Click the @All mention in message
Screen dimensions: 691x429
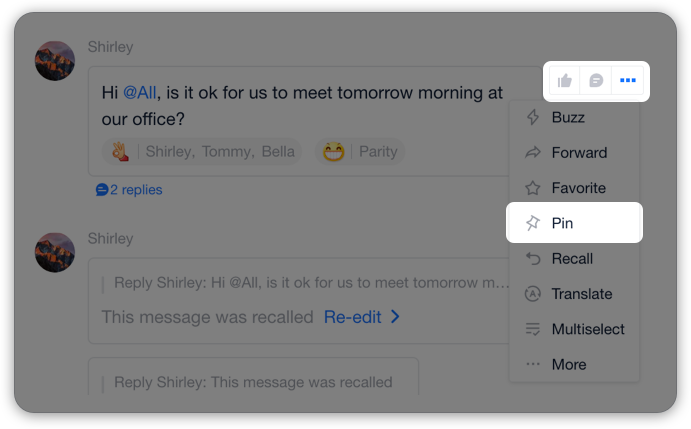point(139,93)
